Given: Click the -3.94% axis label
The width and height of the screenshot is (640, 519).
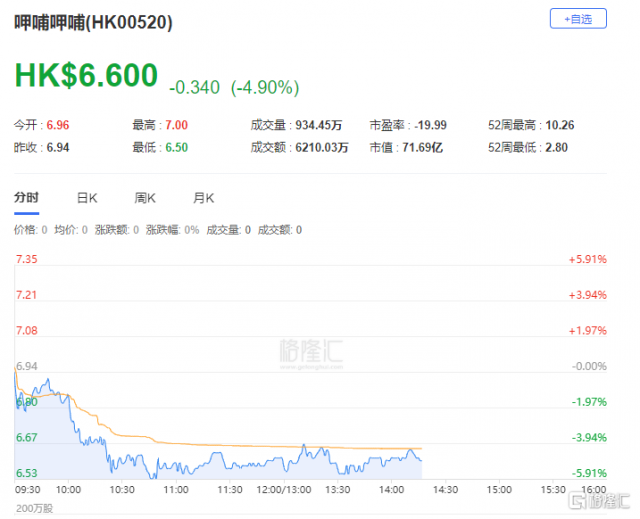Looking at the screenshot, I should pos(589,437).
